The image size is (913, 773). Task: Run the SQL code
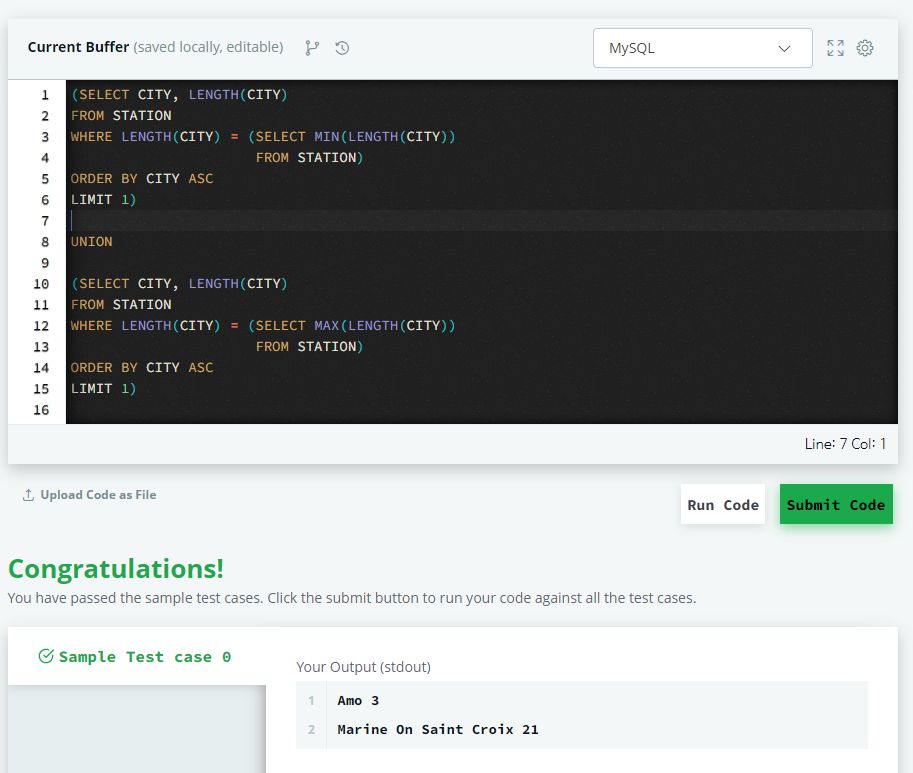(x=722, y=504)
